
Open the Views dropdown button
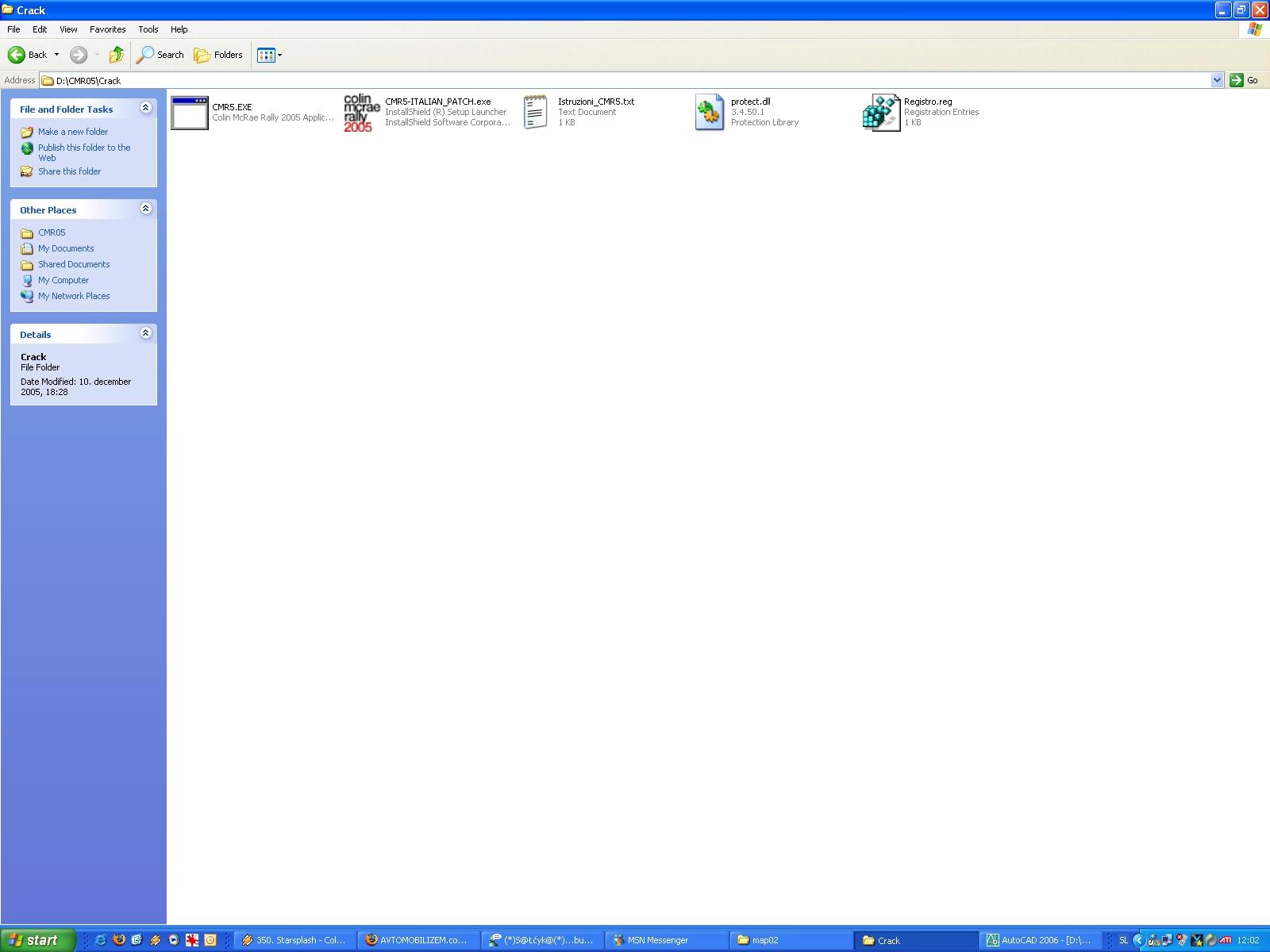coord(270,55)
